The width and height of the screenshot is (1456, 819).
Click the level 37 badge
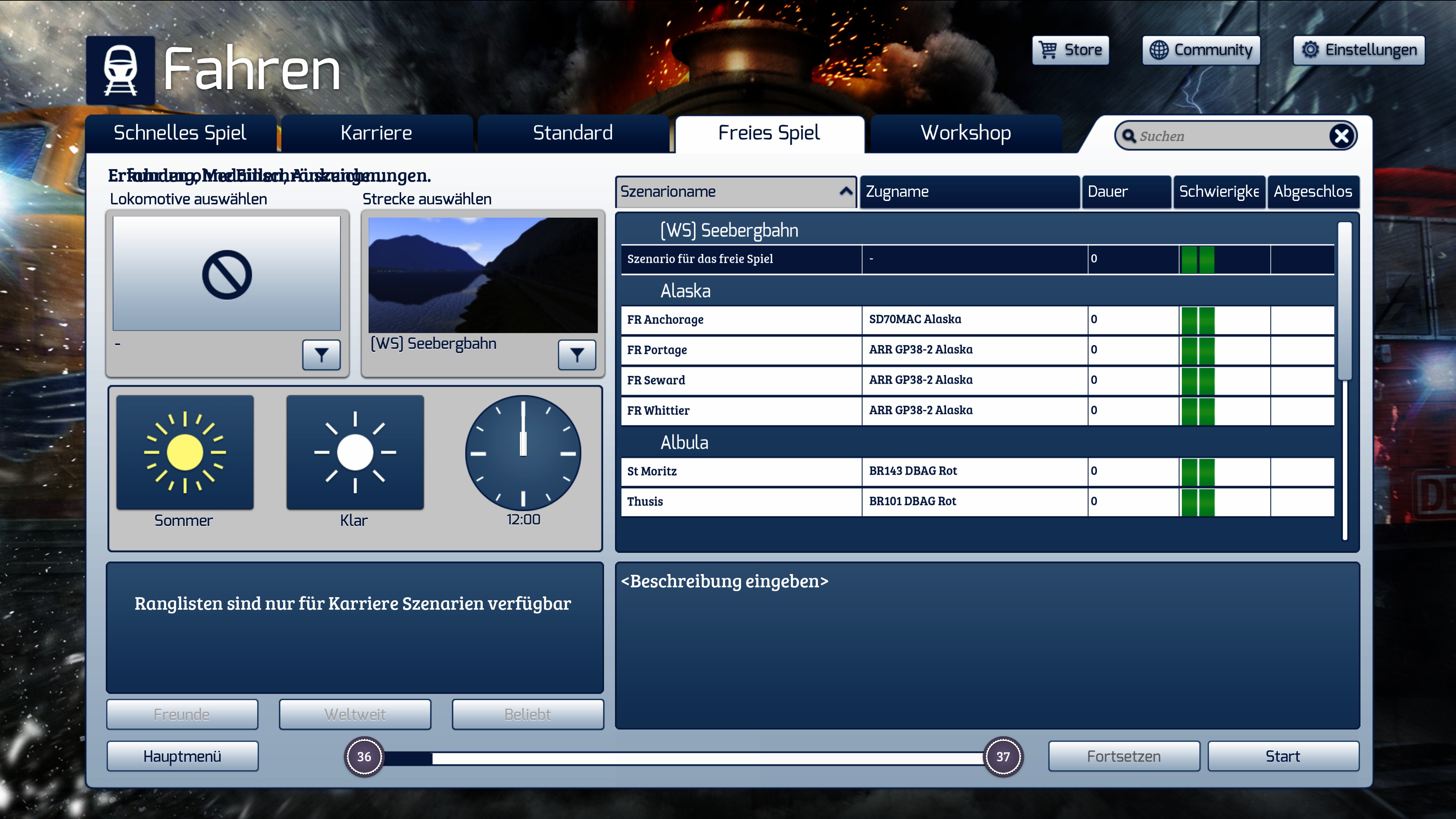tap(1003, 756)
